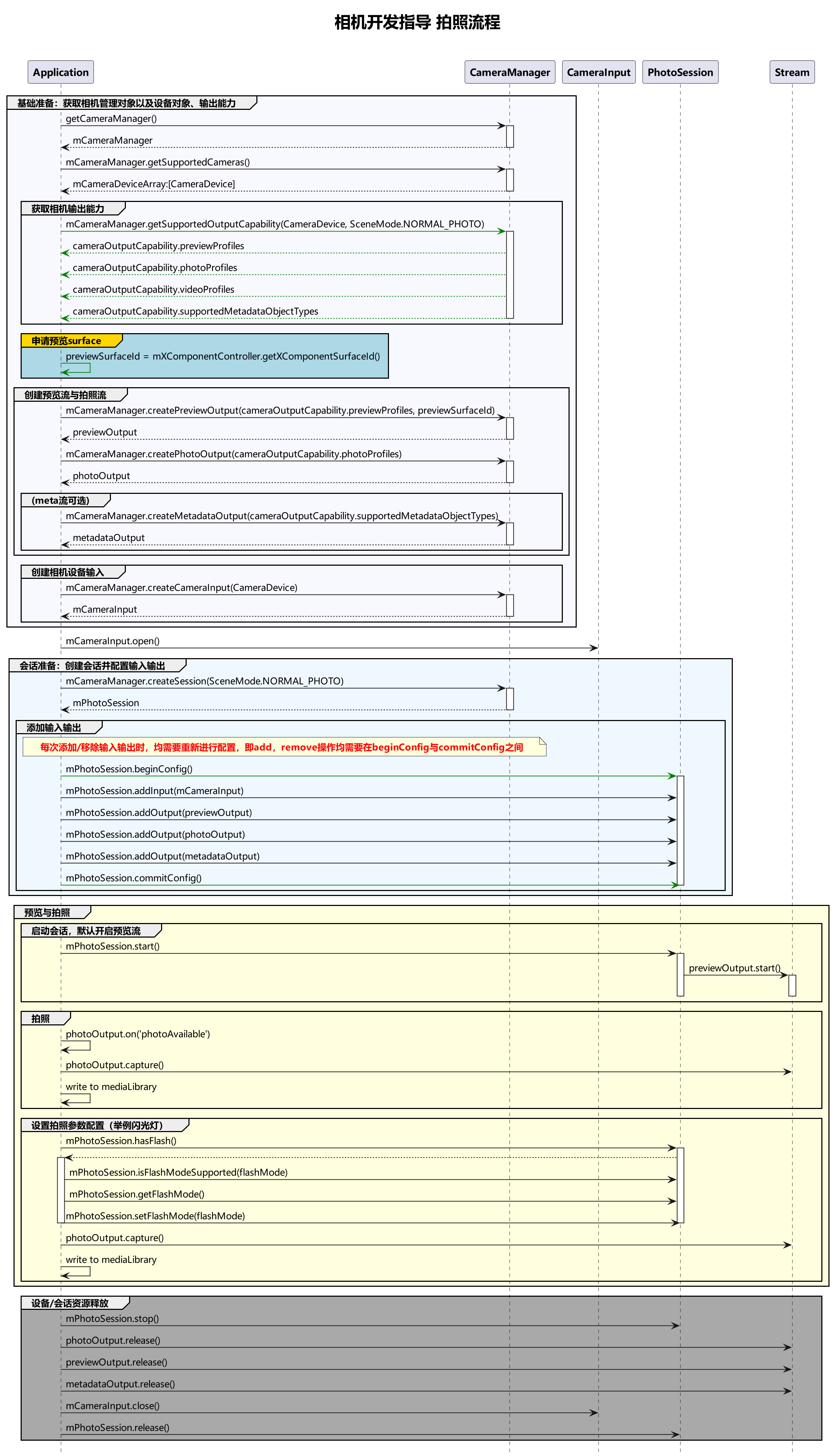Click the diagram title 相机开发指导 拍照流程
This screenshot has width=832, height=1456.
417,23
